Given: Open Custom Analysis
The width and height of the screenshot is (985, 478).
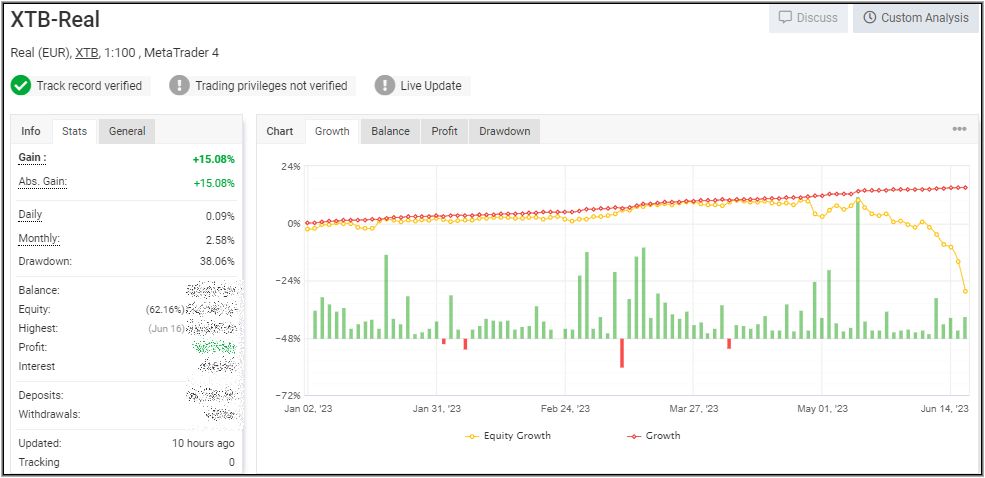Looking at the screenshot, I should [915, 18].
